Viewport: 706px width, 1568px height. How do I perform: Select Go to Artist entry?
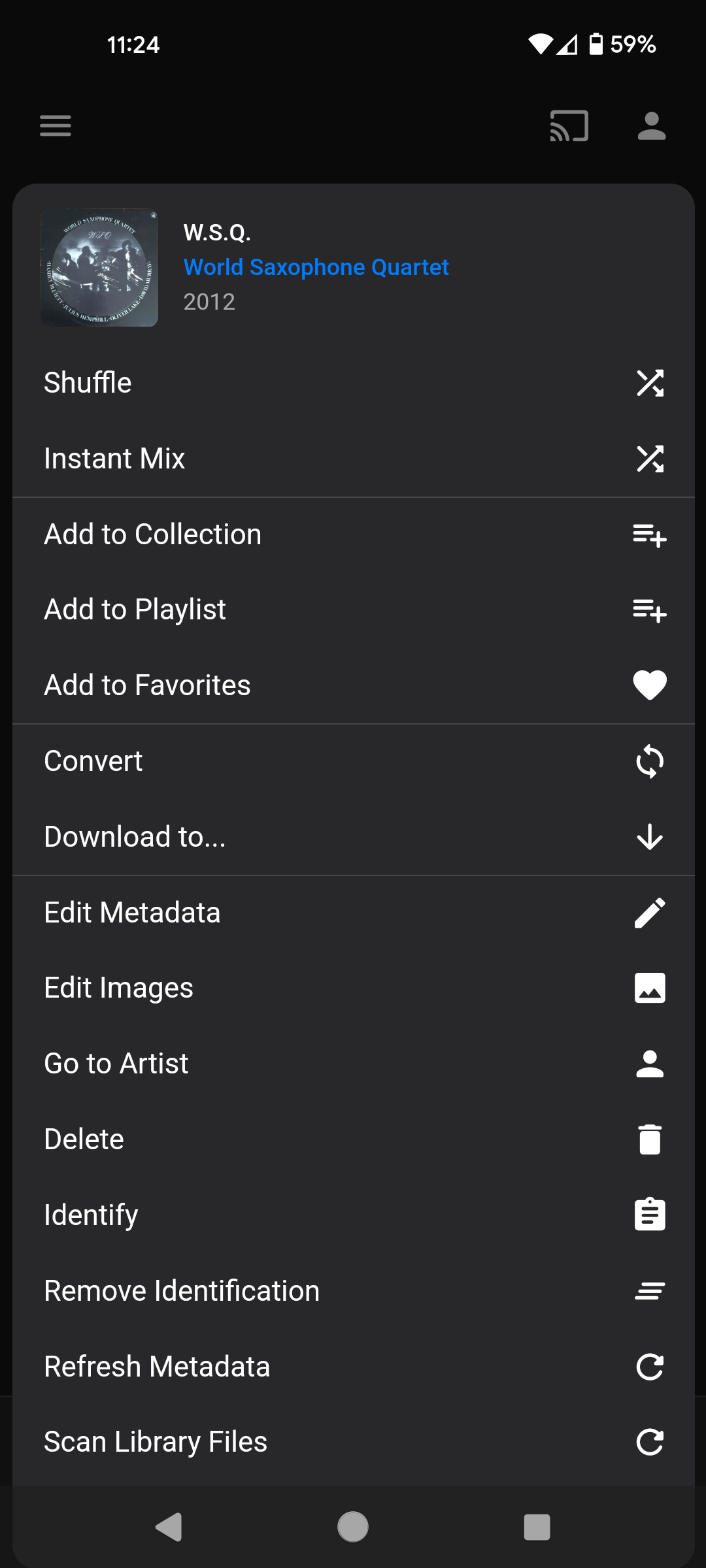(116, 1064)
